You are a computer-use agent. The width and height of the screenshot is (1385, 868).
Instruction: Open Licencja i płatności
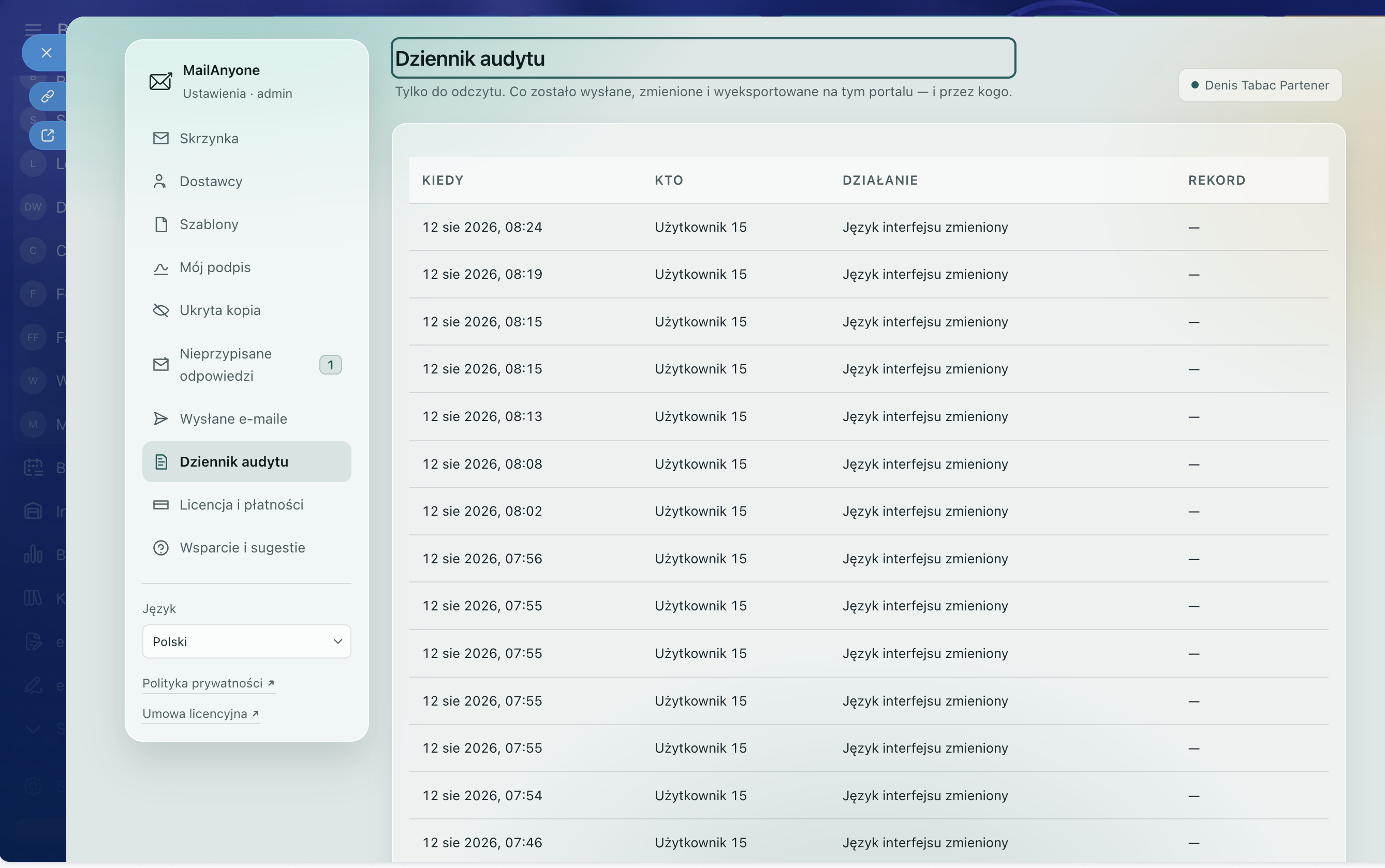(247, 505)
